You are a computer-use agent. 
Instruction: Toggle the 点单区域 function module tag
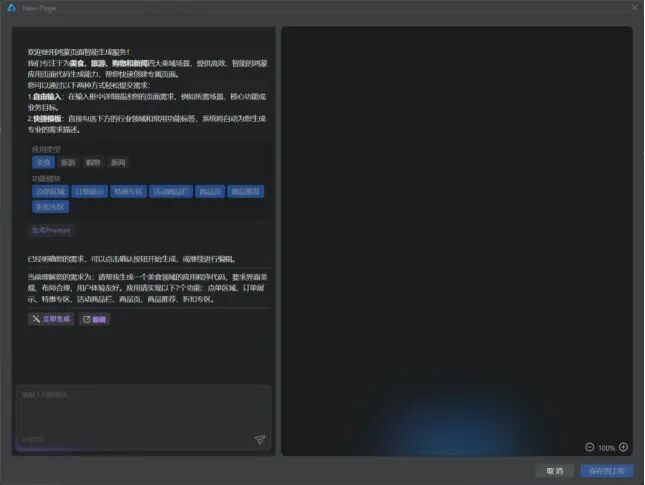click(x=50, y=192)
